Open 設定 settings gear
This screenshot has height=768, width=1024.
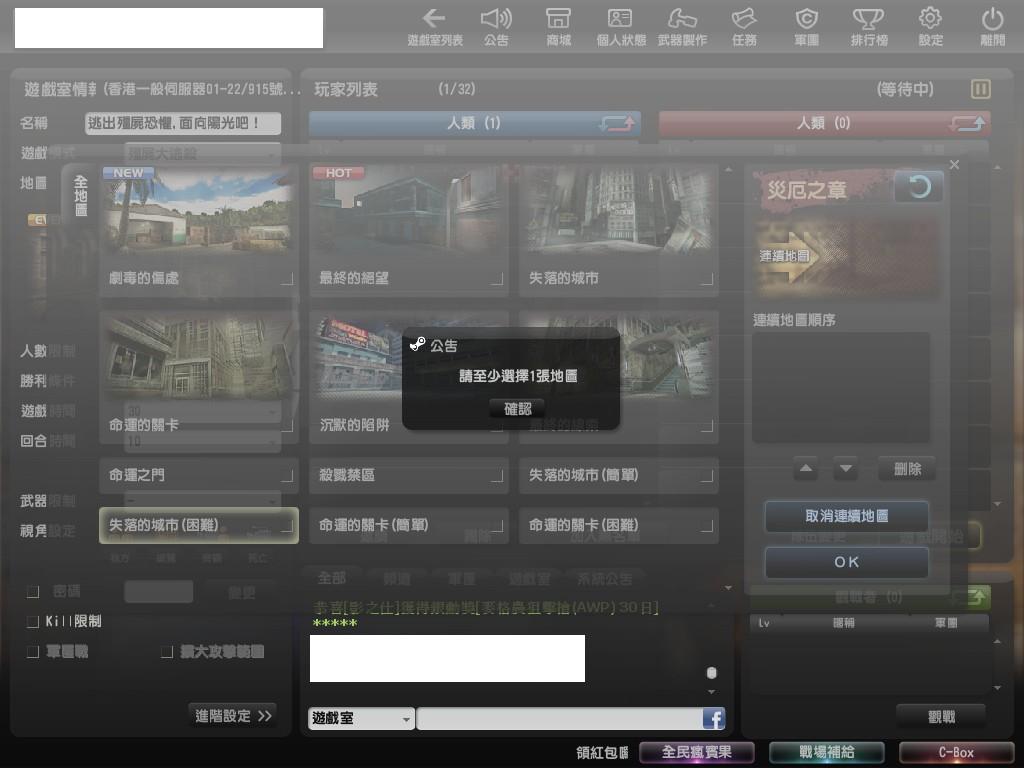pyautogui.click(x=931, y=27)
